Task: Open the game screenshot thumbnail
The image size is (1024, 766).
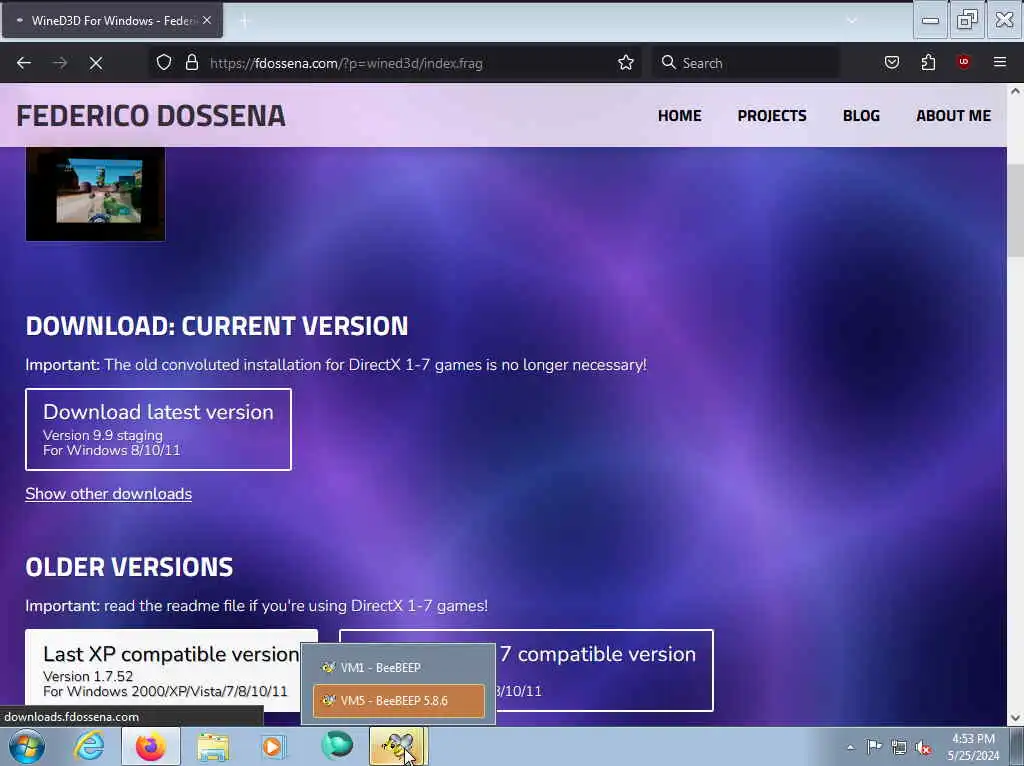Action: 95,194
